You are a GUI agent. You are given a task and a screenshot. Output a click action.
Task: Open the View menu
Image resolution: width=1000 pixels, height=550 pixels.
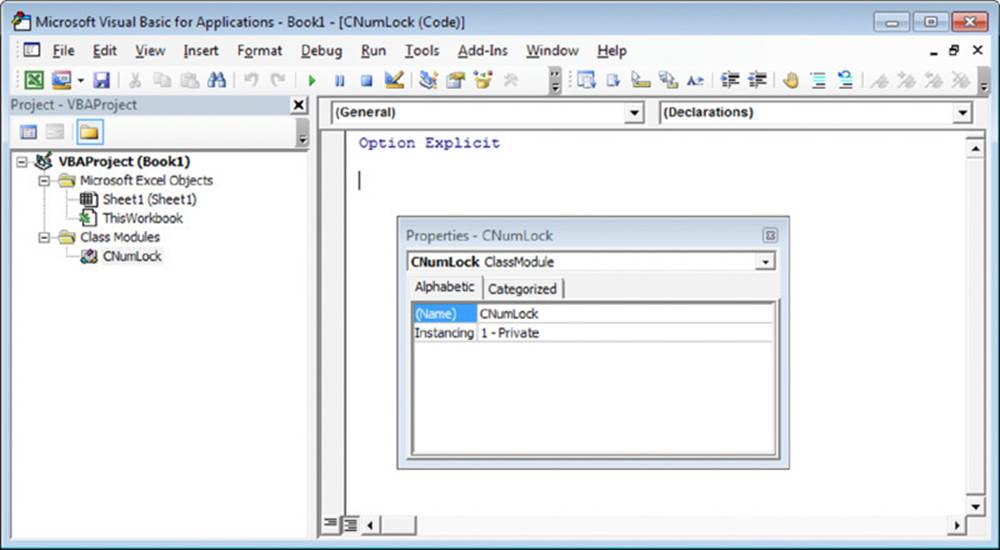[x=150, y=50]
